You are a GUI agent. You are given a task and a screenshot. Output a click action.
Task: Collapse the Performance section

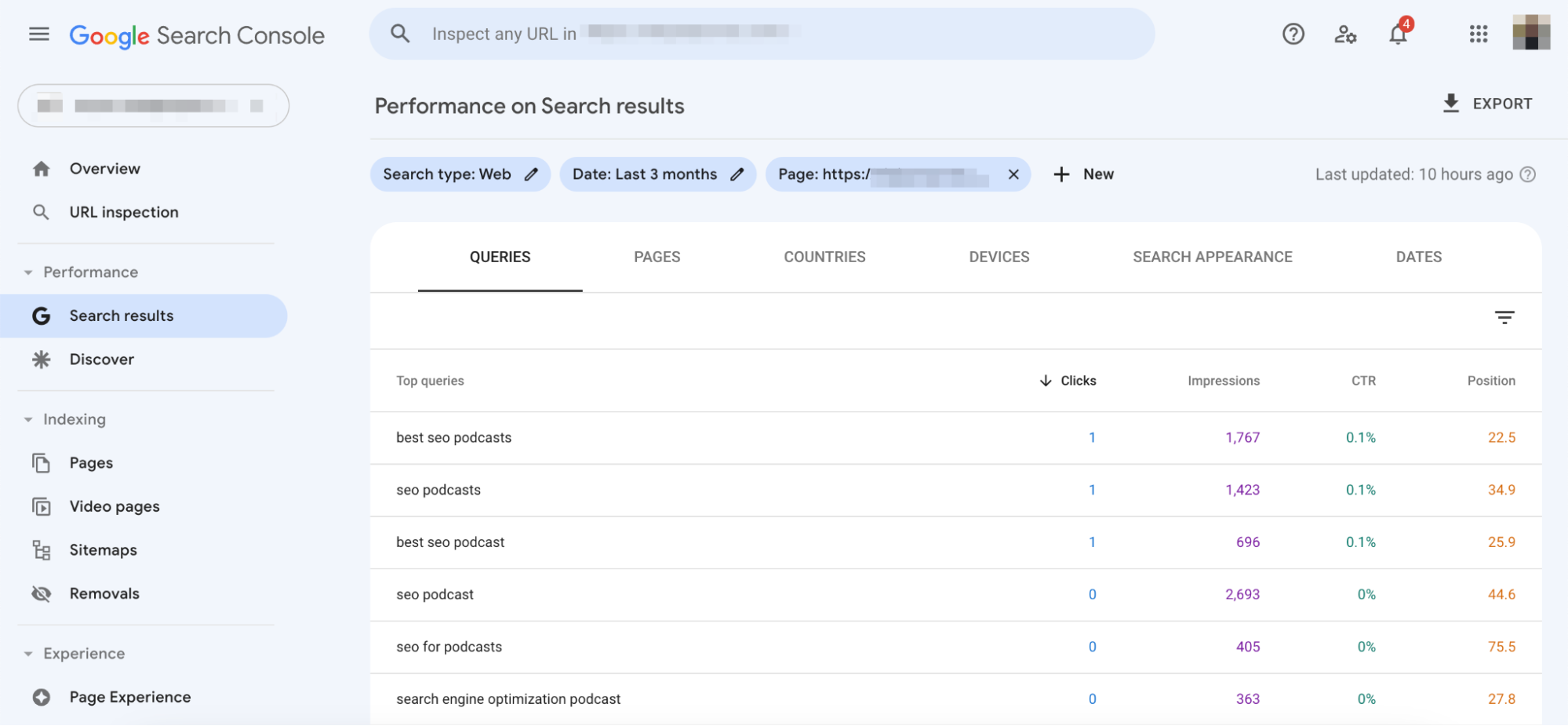tap(28, 272)
